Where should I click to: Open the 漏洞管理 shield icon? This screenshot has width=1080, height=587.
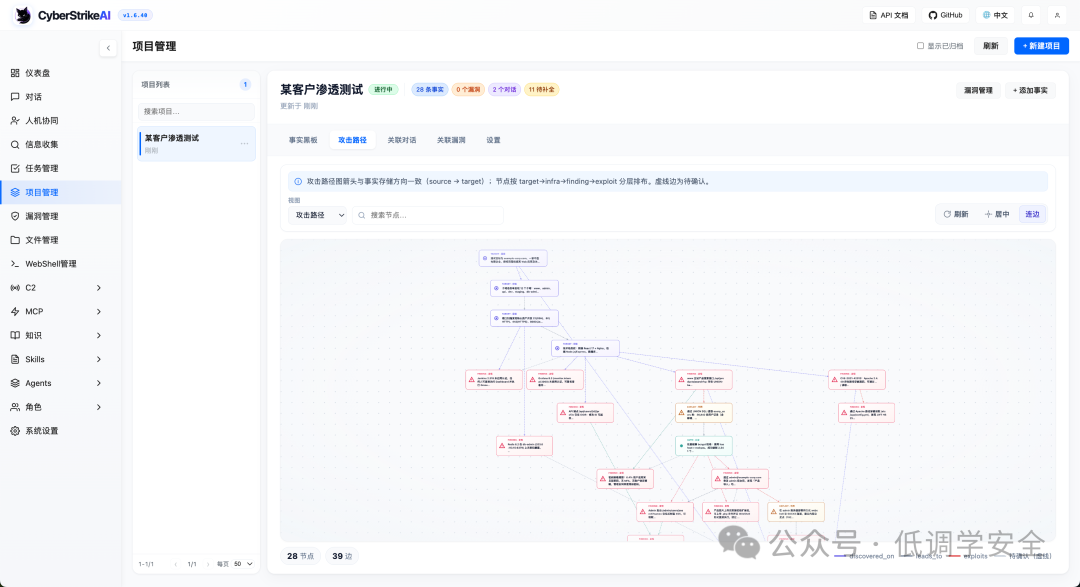coord(15,216)
